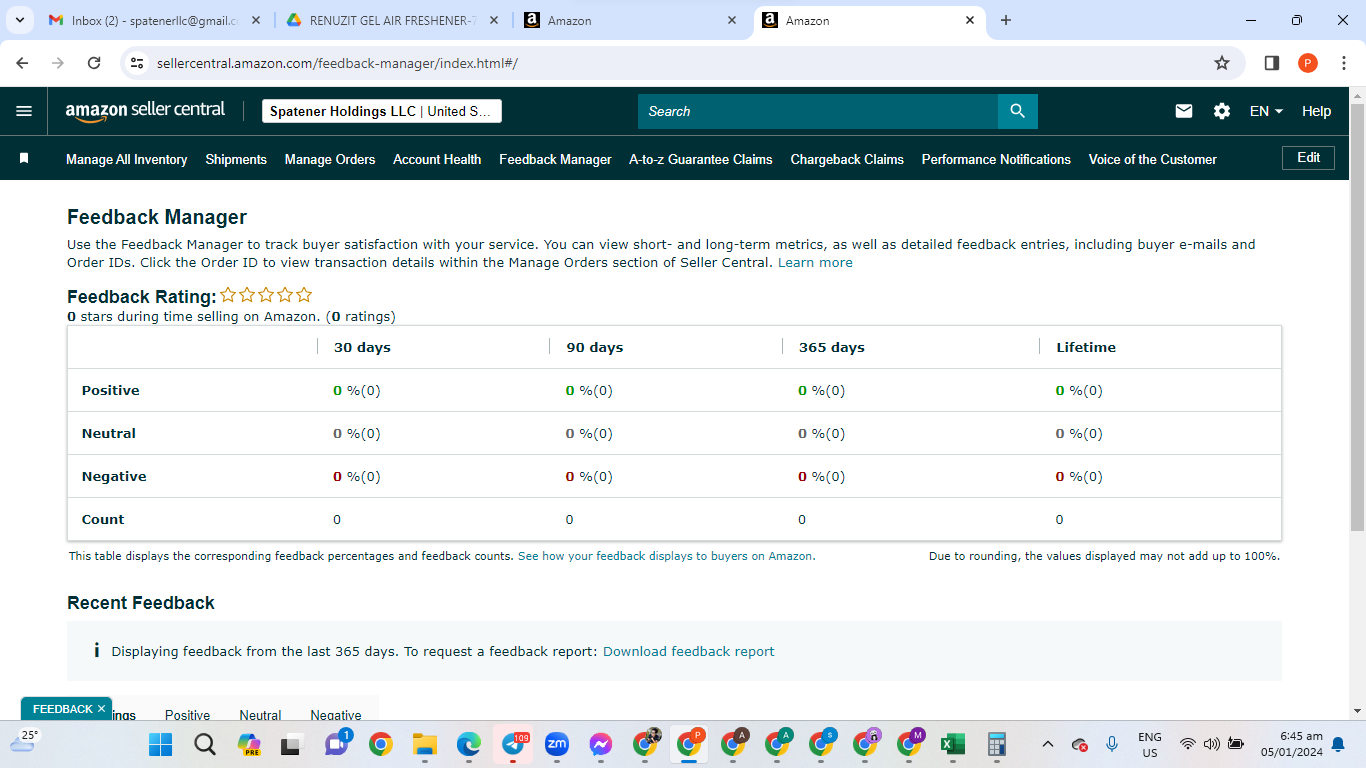The height and width of the screenshot is (768, 1366).
Task: Click the Amazon Seller Central logo
Action: coord(146,111)
